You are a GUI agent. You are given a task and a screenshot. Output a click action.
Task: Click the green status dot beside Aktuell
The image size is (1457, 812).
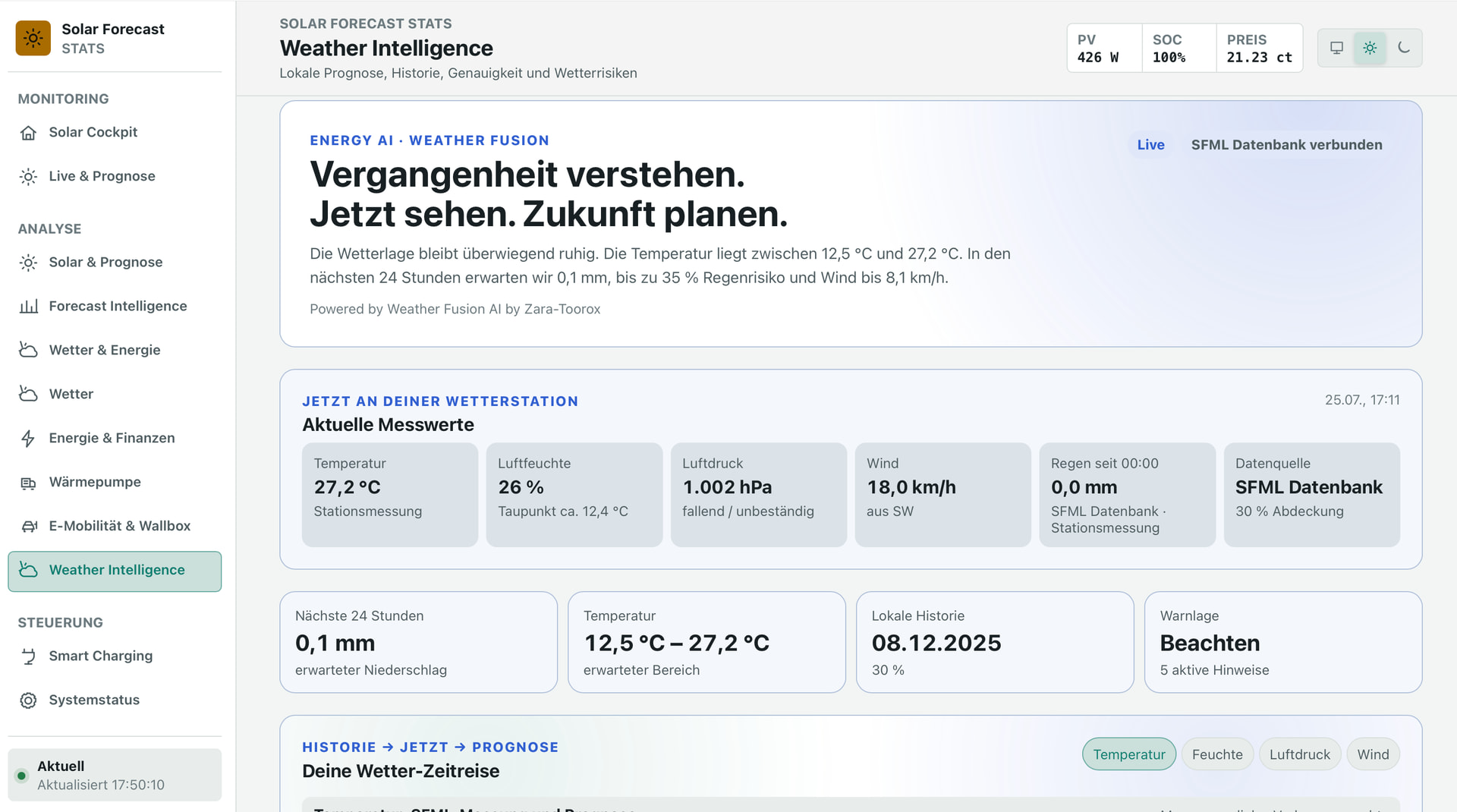pyautogui.click(x=21, y=776)
